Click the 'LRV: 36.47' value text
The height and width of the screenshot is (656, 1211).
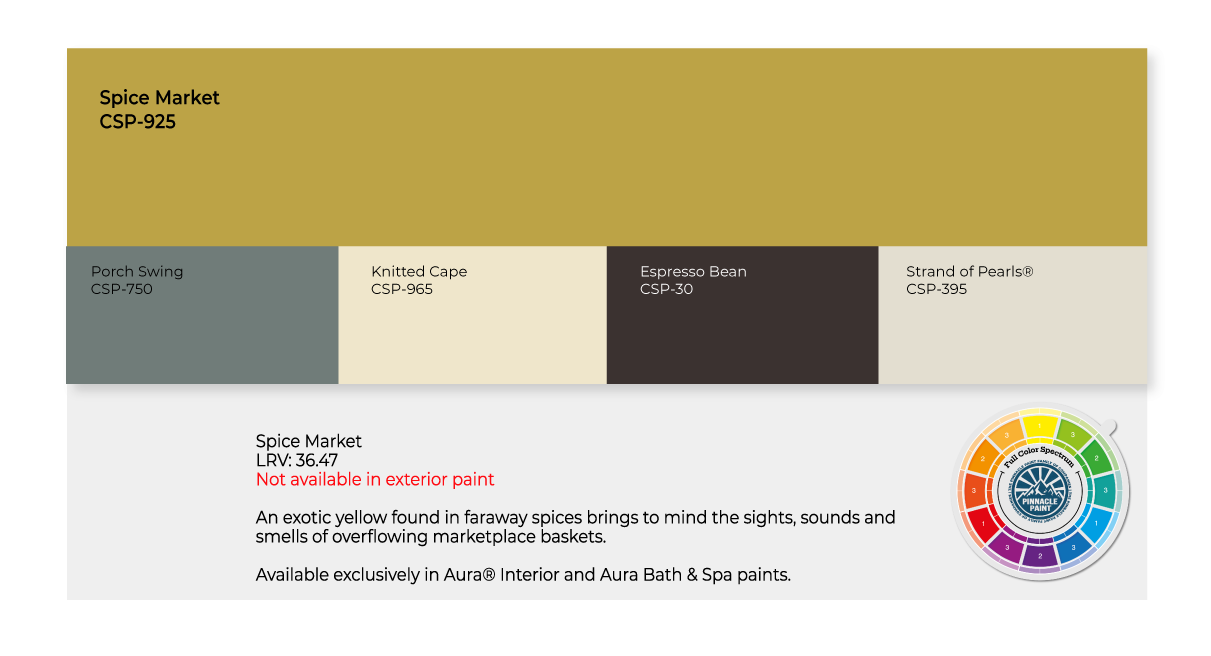point(296,460)
